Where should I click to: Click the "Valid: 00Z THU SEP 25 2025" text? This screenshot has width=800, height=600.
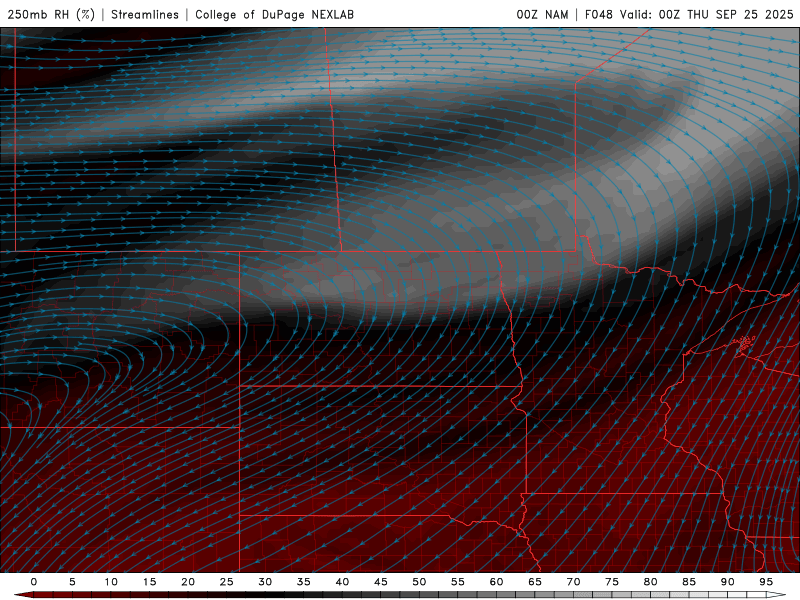[x=706, y=14]
